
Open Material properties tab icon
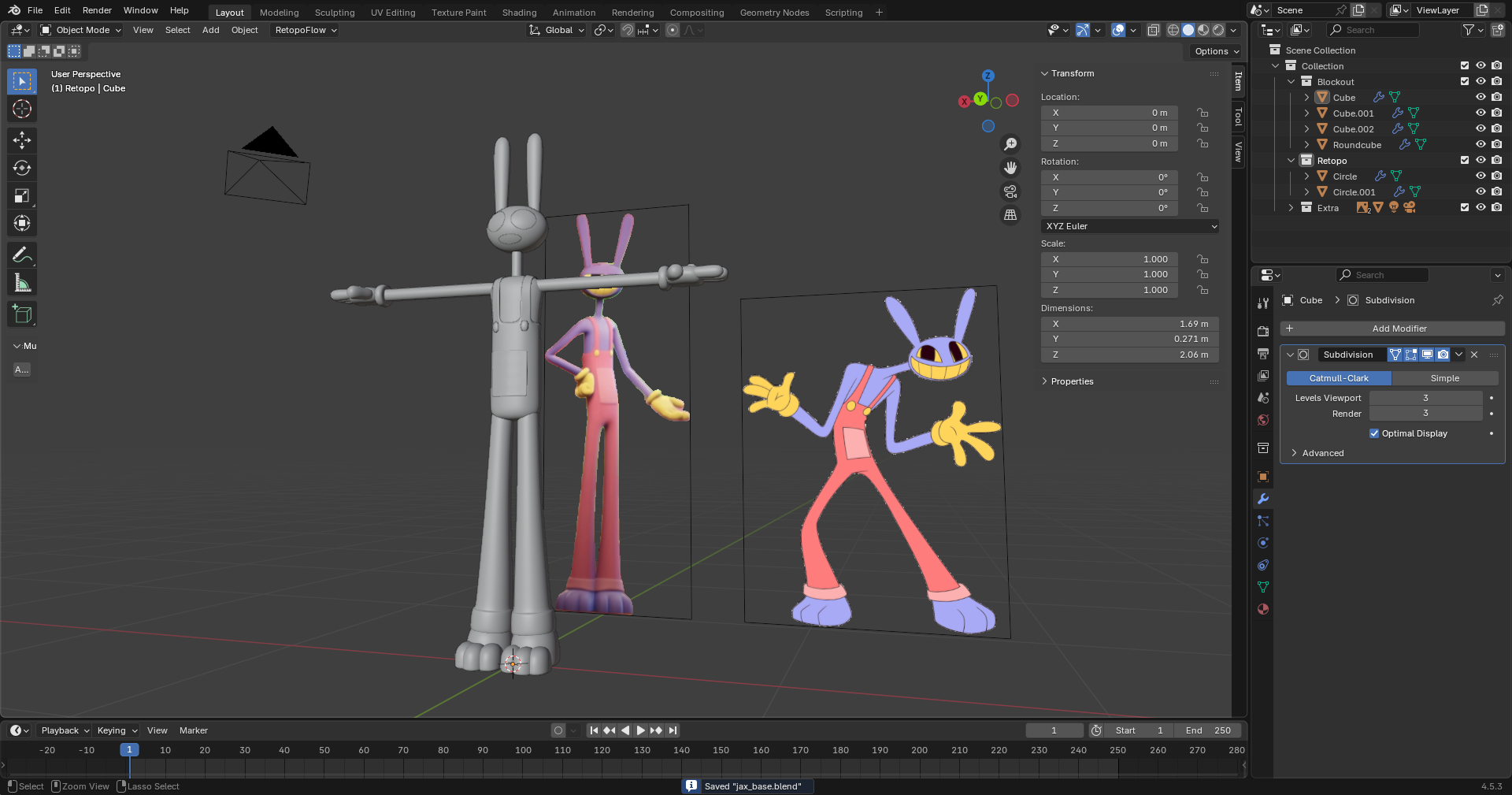1263,609
